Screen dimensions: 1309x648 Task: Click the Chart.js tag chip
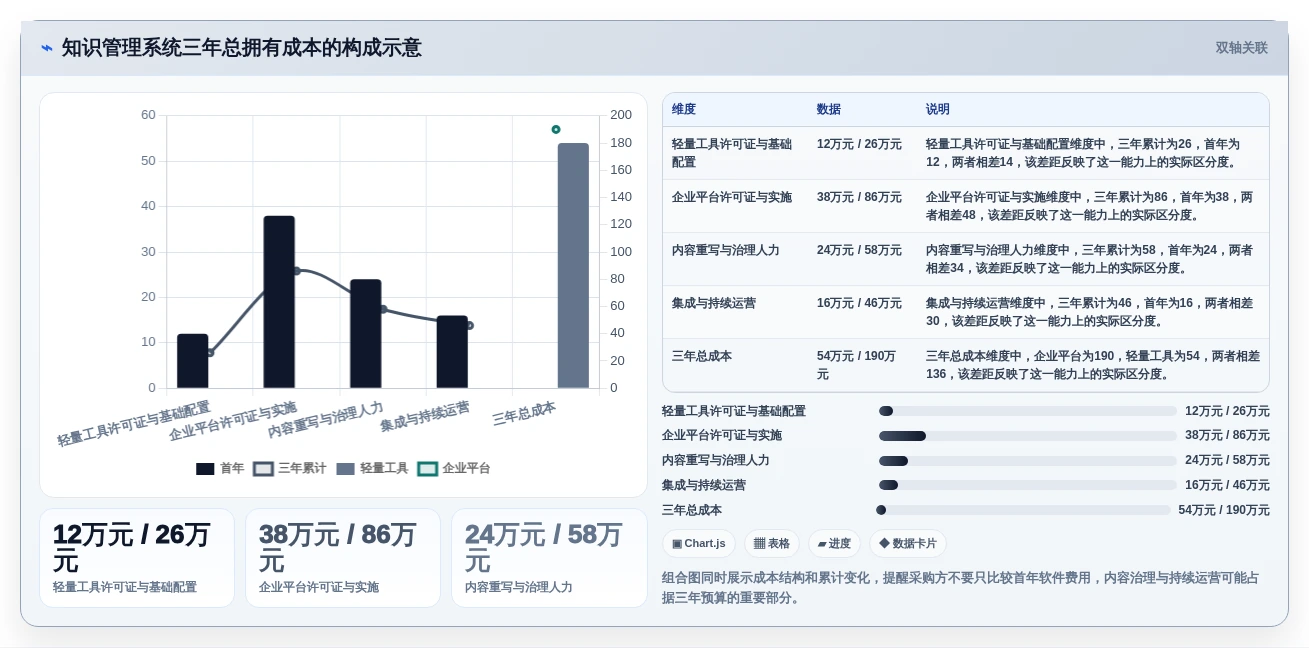point(699,543)
